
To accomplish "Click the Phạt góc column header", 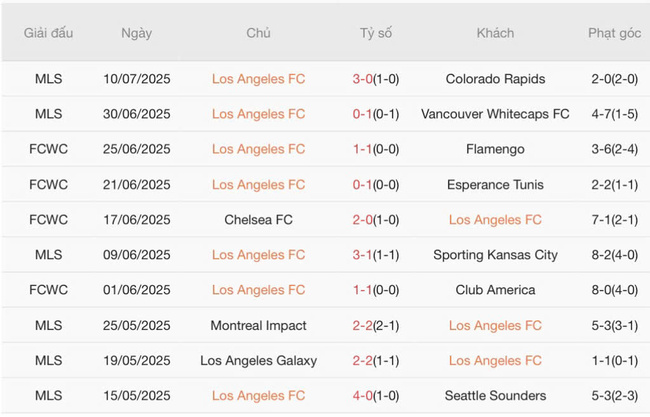I will tap(614, 33).
